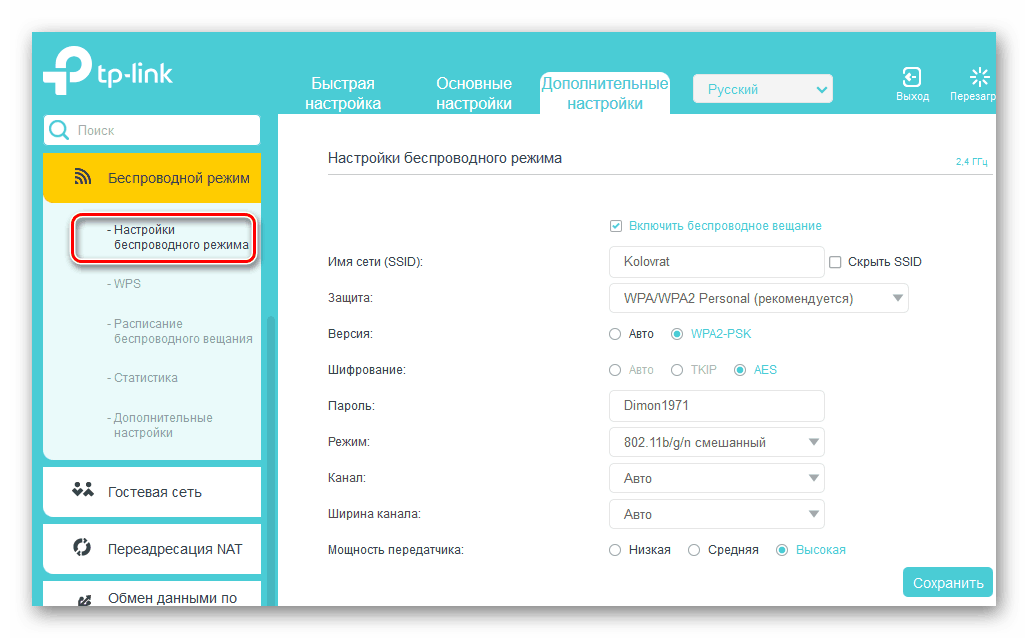Open Расписание беспроводного вещания submenu item
1028x638 pixels.
[180, 331]
